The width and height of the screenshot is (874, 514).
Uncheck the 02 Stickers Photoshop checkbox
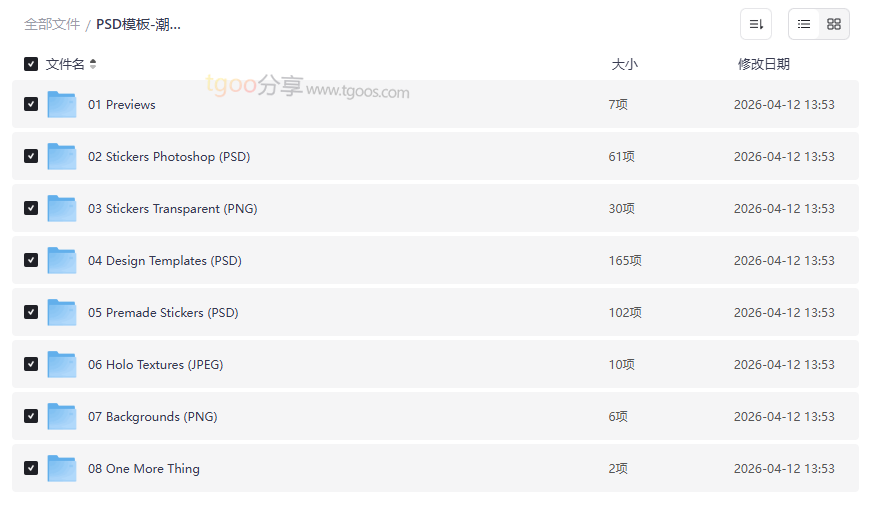pyautogui.click(x=31, y=156)
